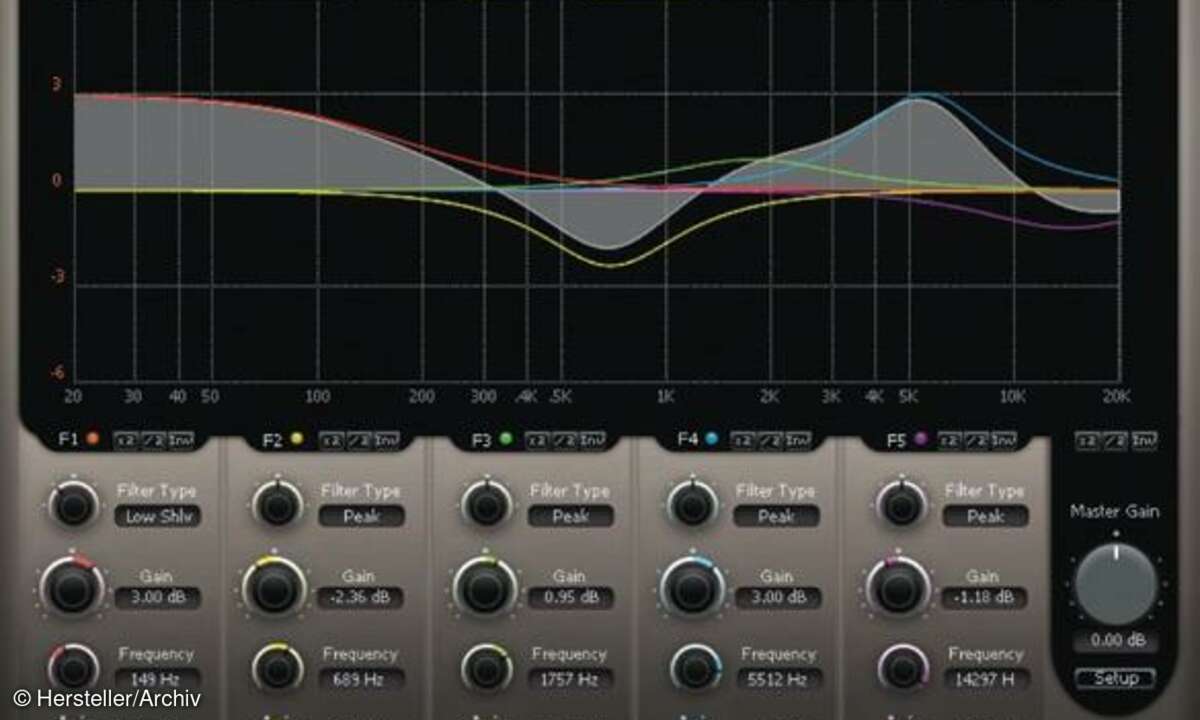Screen dimensions: 1200x720
Task: Click the F4 Frequency knob
Action: [x=694, y=668]
